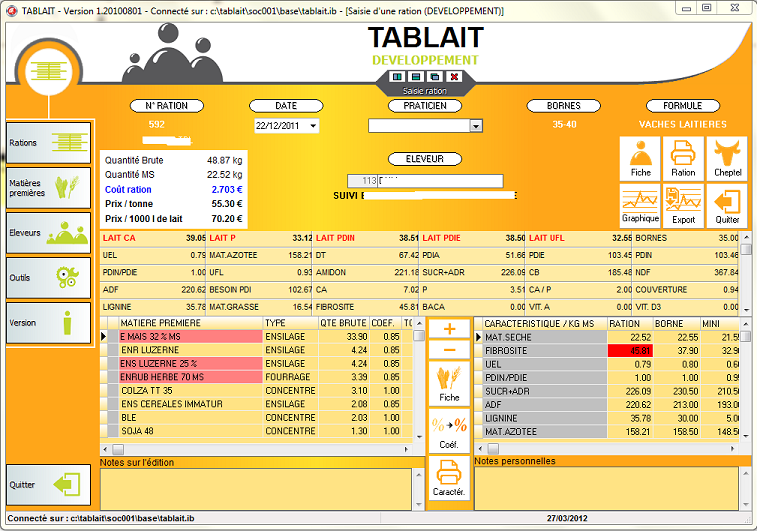This screenshot has height=531, width=757.
Task: Click the Coût ration value 2.703 €
Action: tap(227, 190)
